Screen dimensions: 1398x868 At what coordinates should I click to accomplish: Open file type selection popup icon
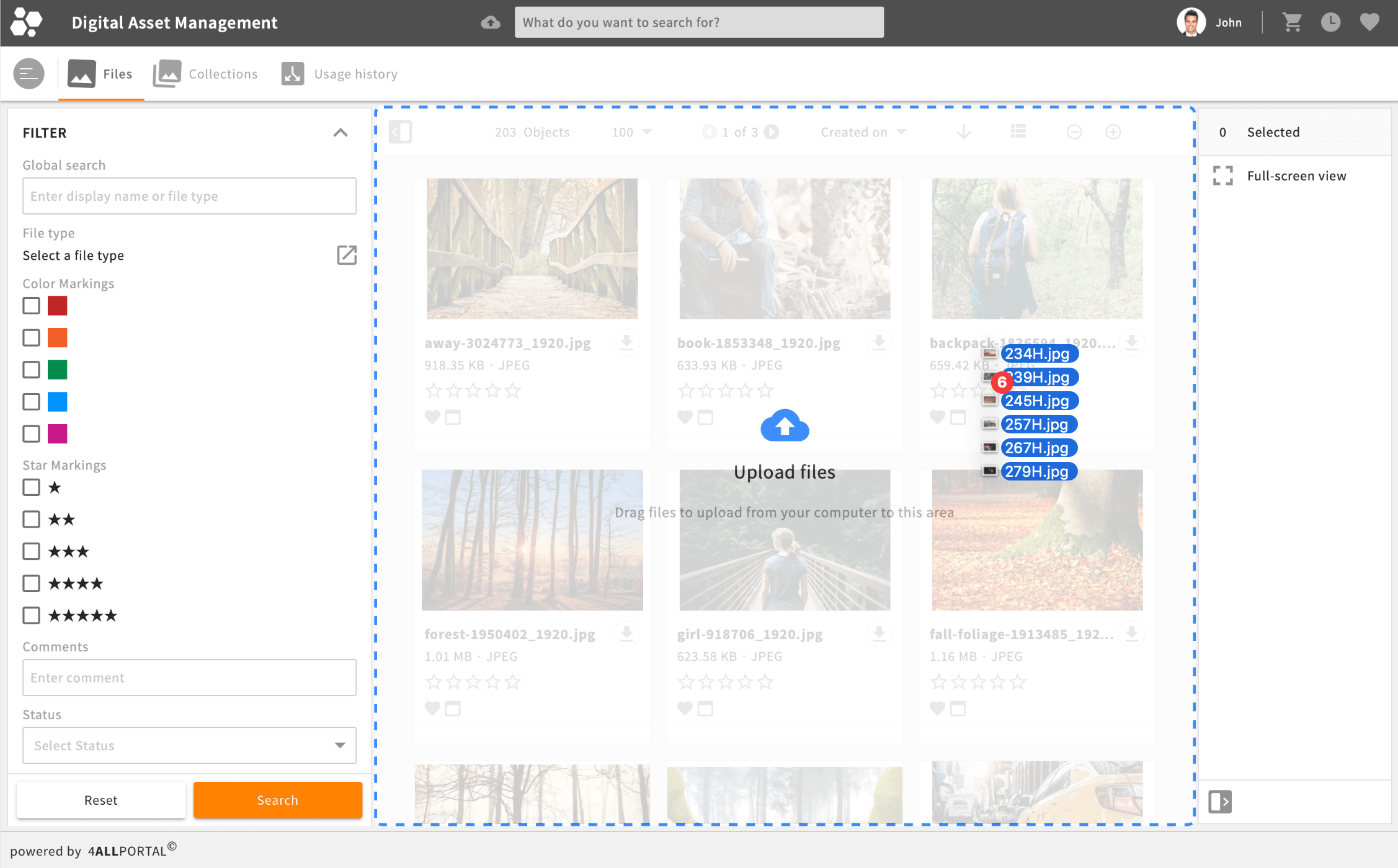347,255
